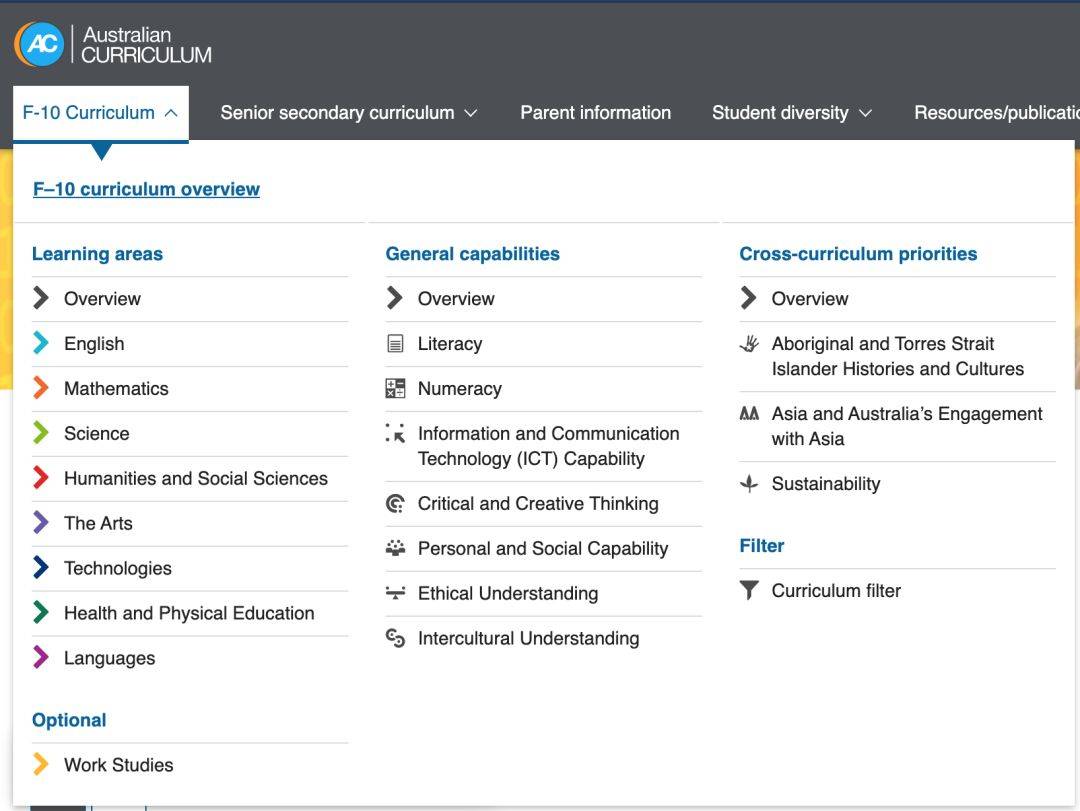Image resolution: width=1080 pixels, height=811 pixels.
Task: Open the Numeracy capability link
Action: point(459,389)
